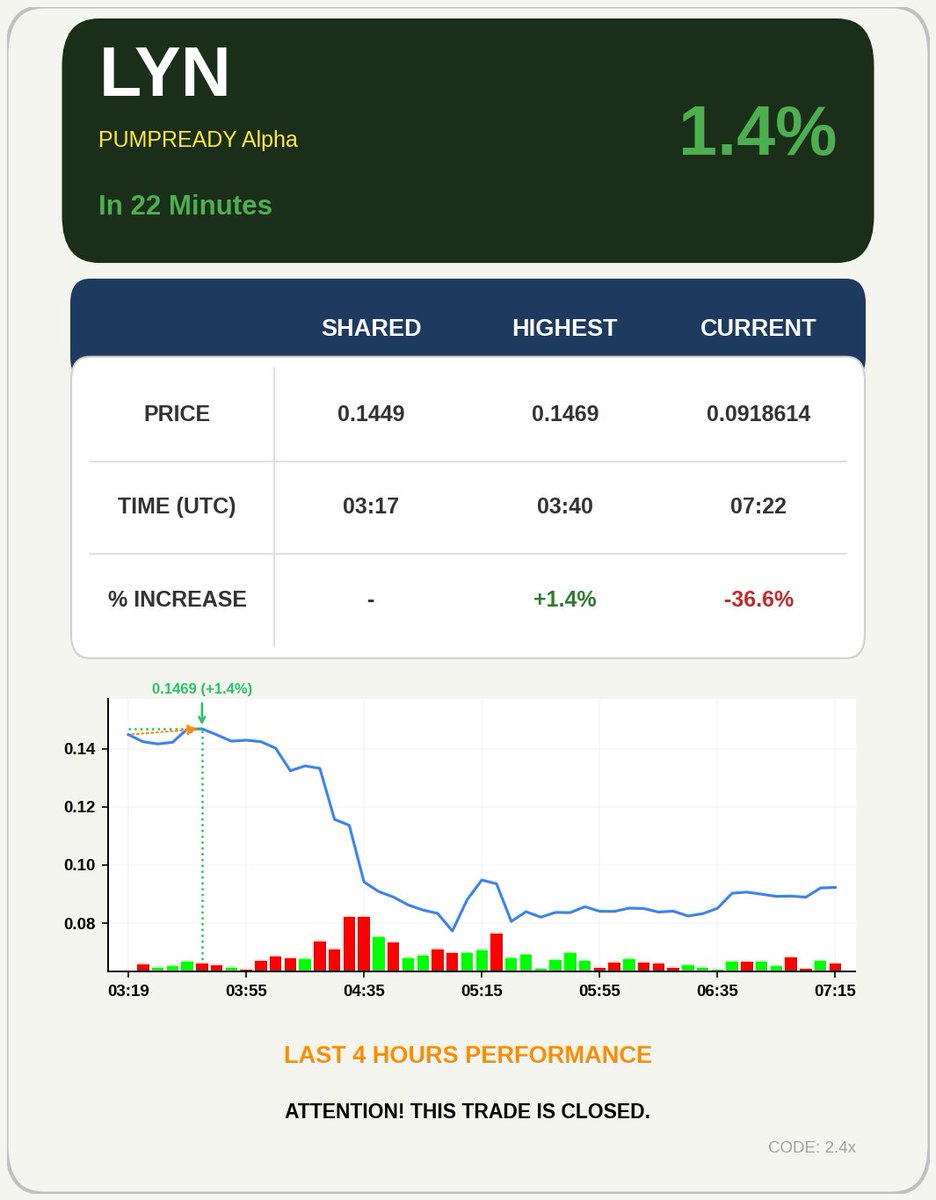Screen dimensions: 936x1200
Task: Click the +1.4% increase cell
Action: [565, 599]
